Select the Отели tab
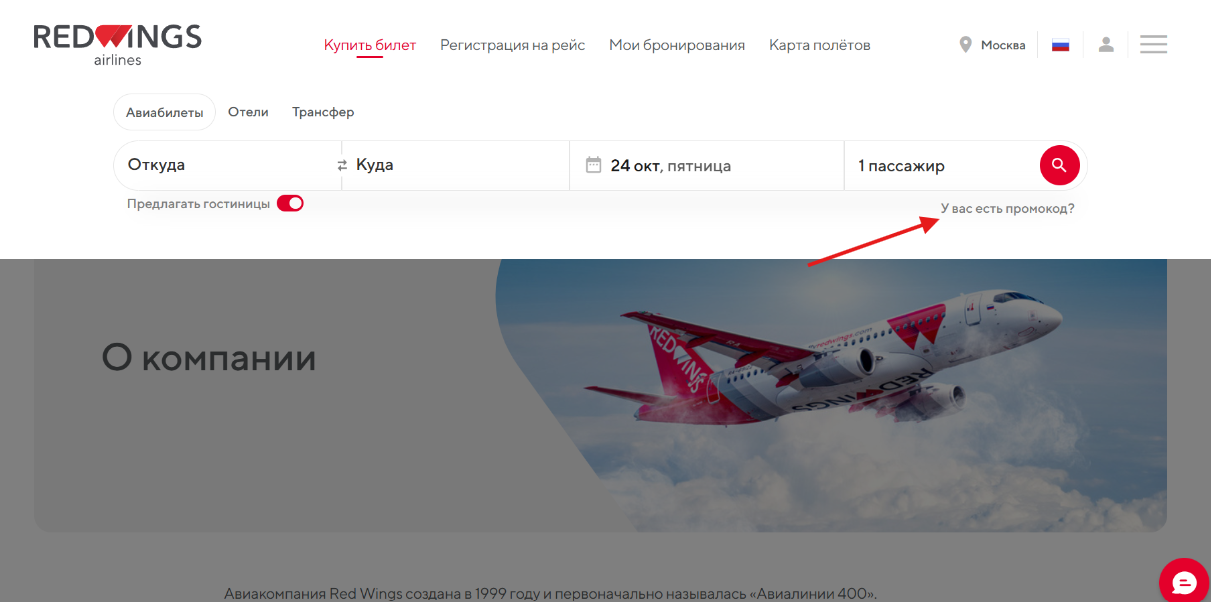 coord(248,112)
